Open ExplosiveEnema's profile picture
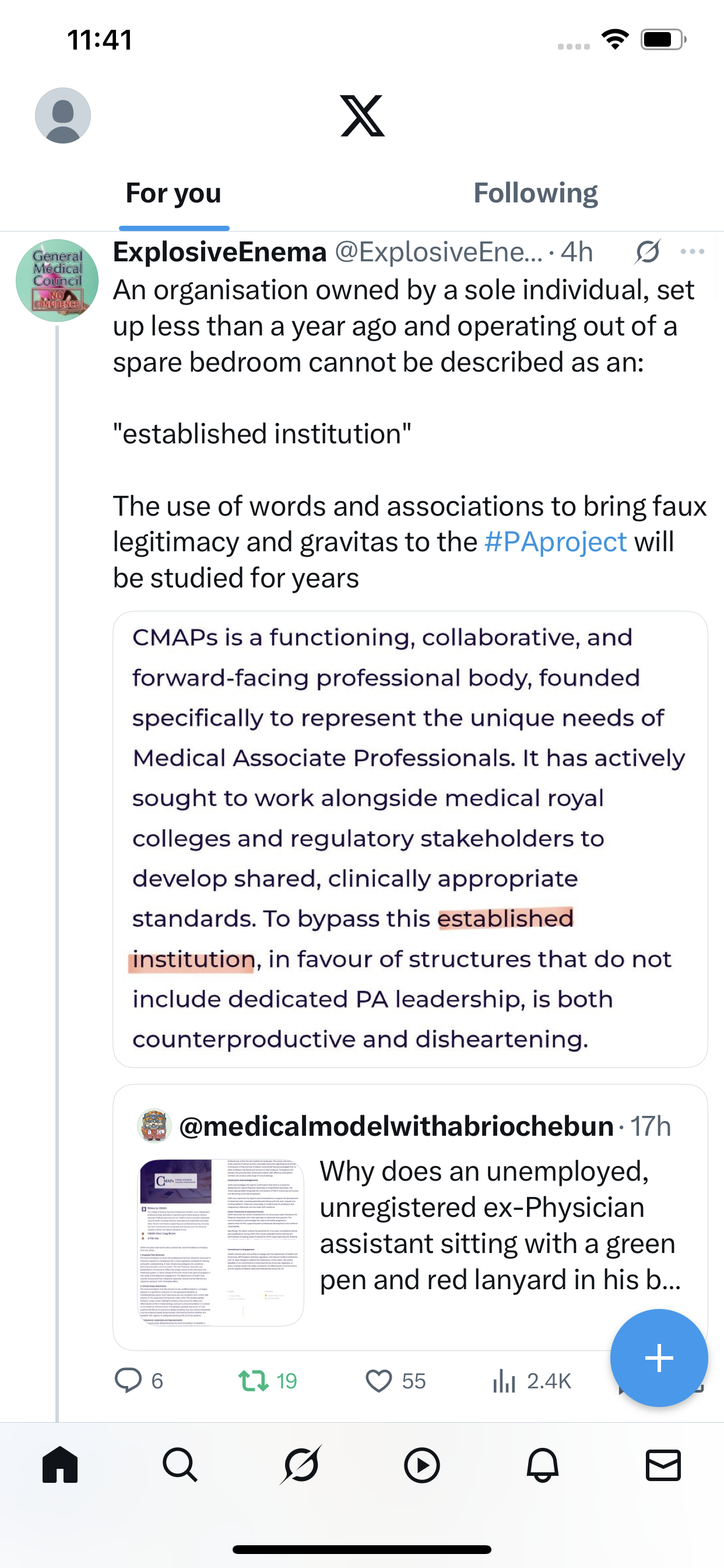 57,281
